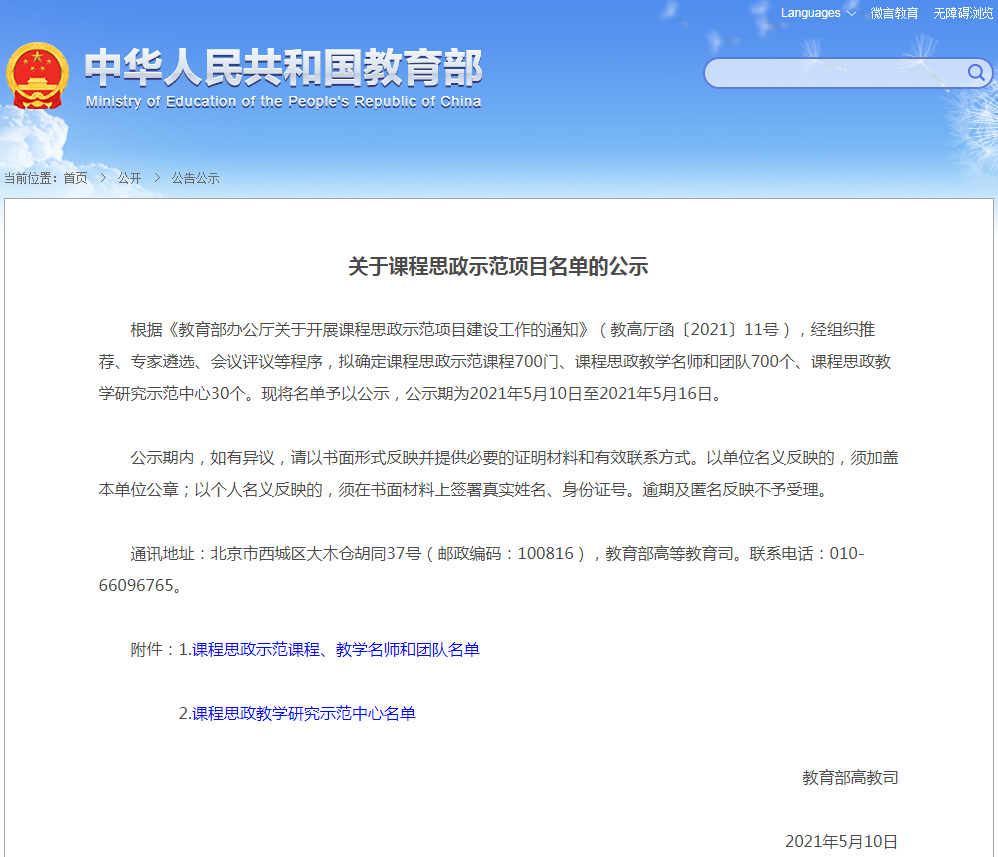Expand the Languages chevron
Viewport: 998px width, 857px height.
coord(853,13)
